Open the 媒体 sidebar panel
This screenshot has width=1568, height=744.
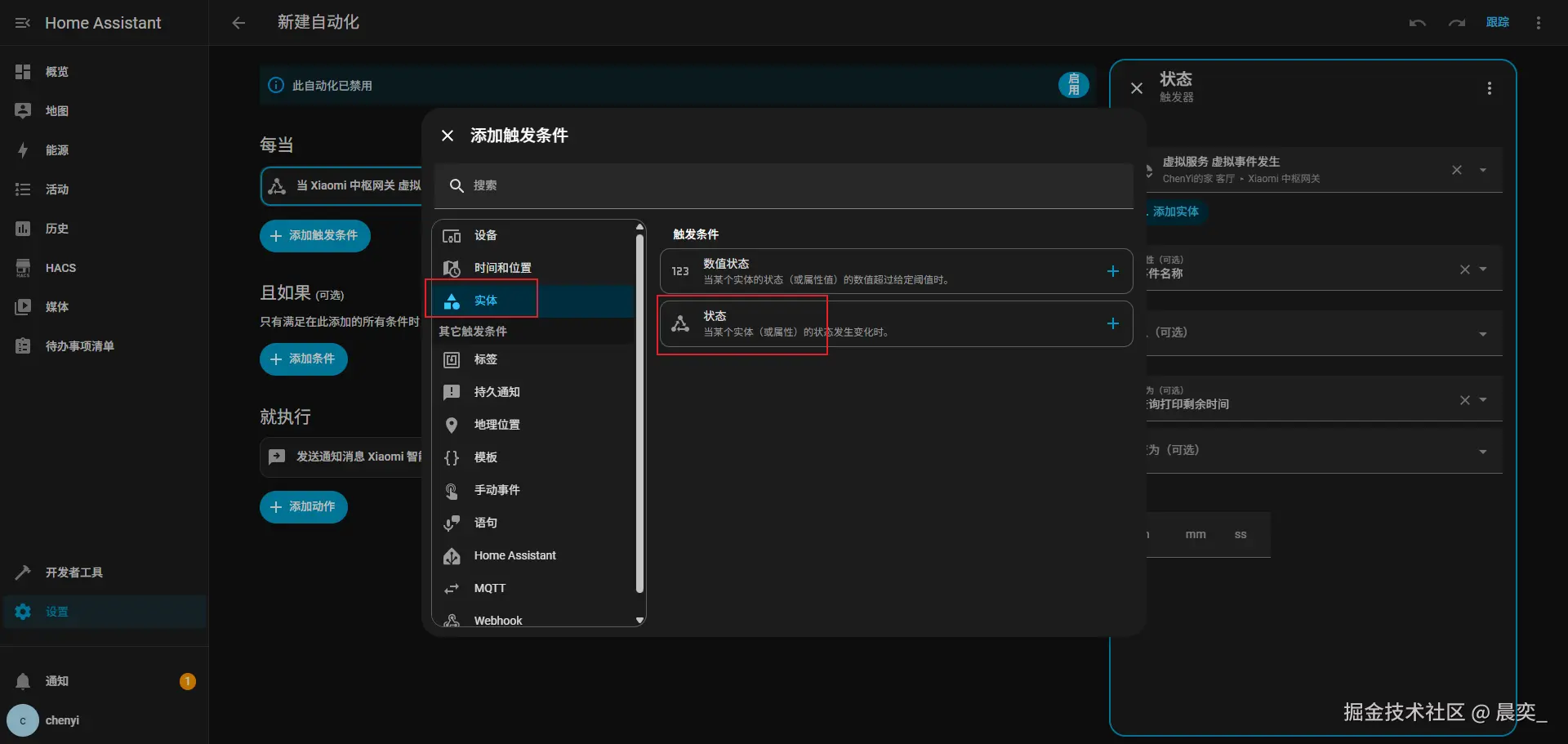point(56,307)
